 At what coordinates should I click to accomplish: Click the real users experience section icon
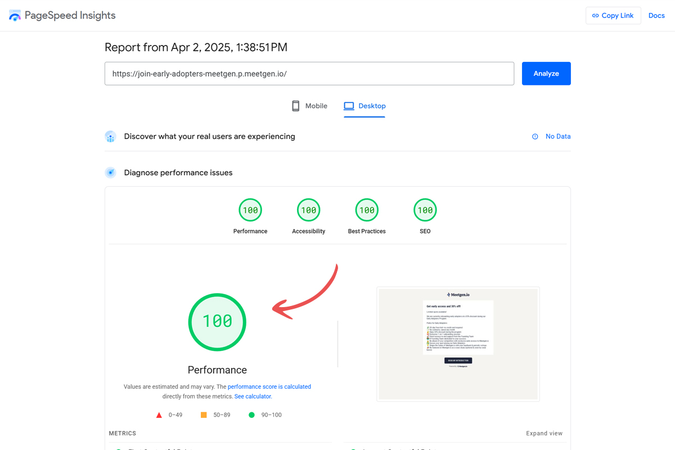pos(111,137)
